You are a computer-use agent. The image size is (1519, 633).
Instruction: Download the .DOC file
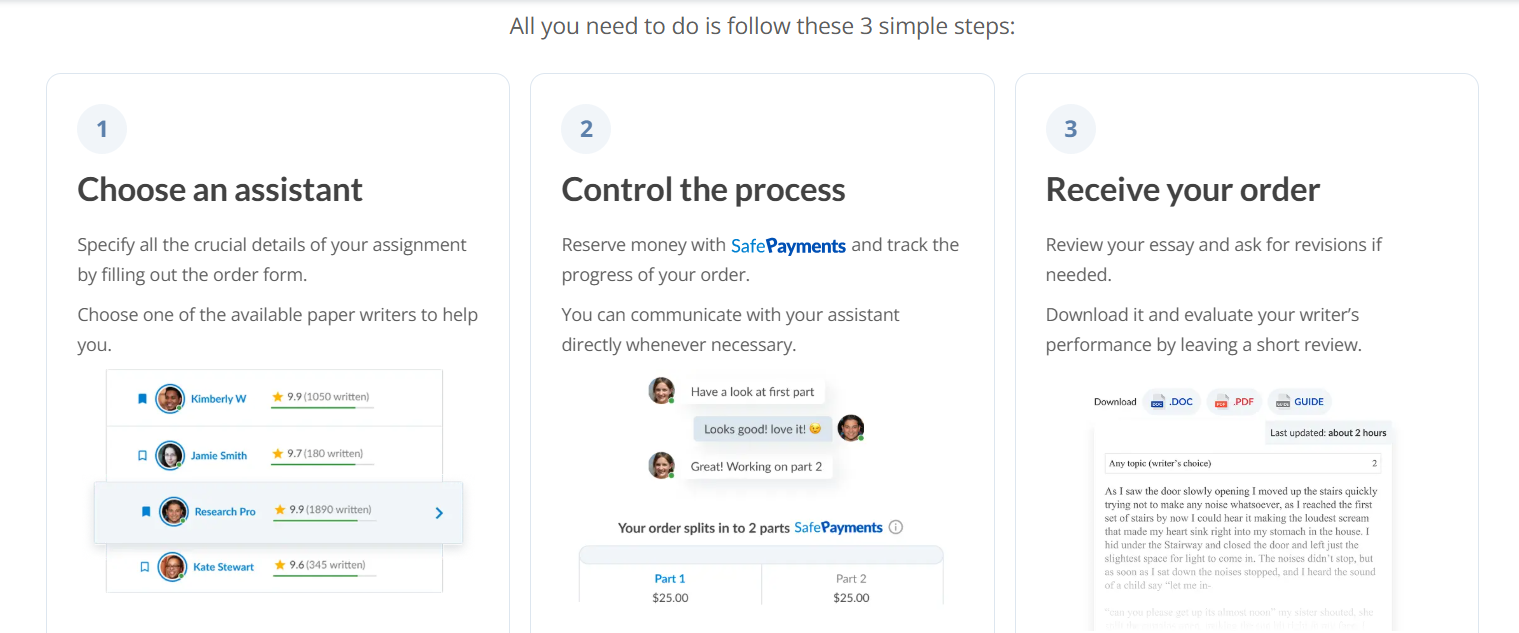coord(1172,402)
